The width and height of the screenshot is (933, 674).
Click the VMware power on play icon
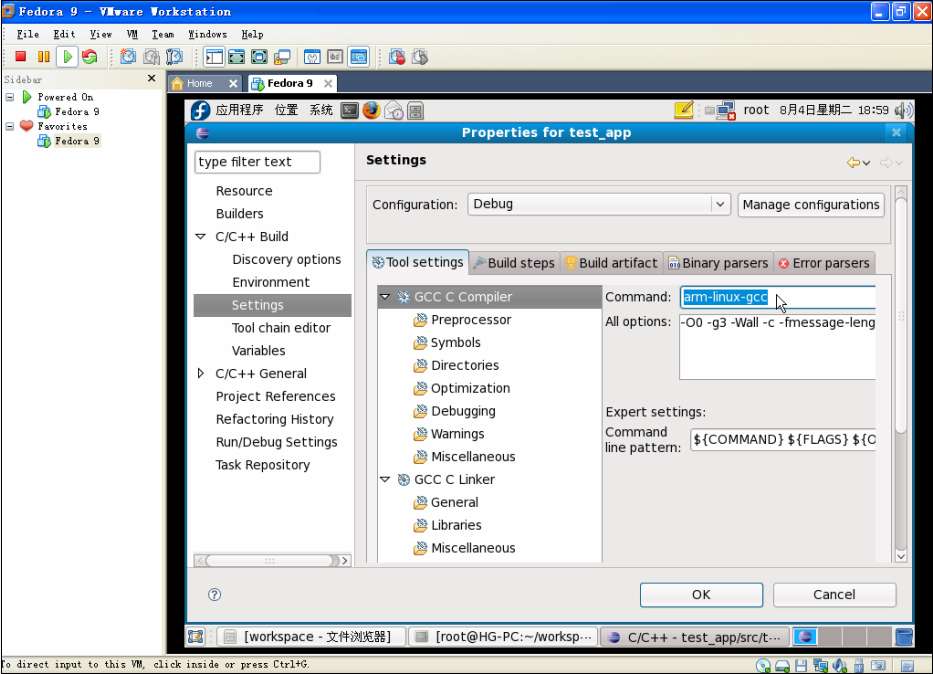[67, 57]
